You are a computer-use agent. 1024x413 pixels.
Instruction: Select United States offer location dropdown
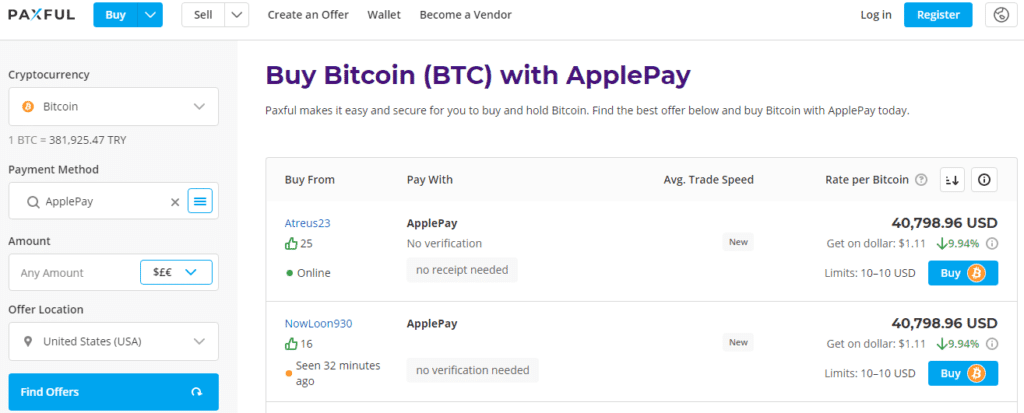tap(113, 342)
